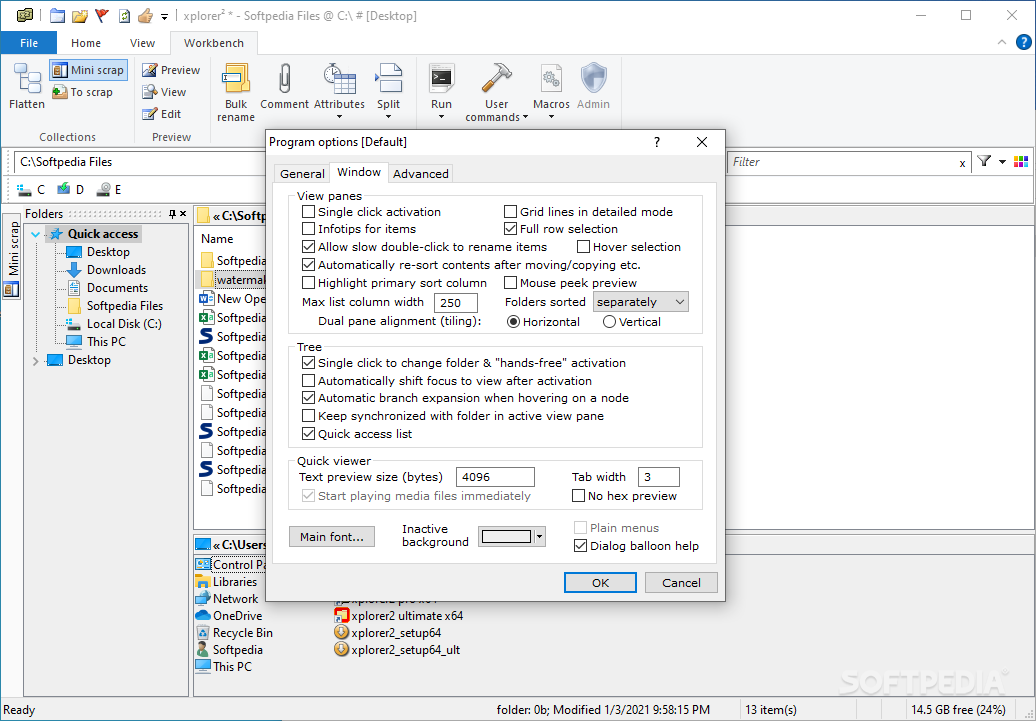
Task: Click the colored grid icon beside filter
Action: pos(1021,161)
